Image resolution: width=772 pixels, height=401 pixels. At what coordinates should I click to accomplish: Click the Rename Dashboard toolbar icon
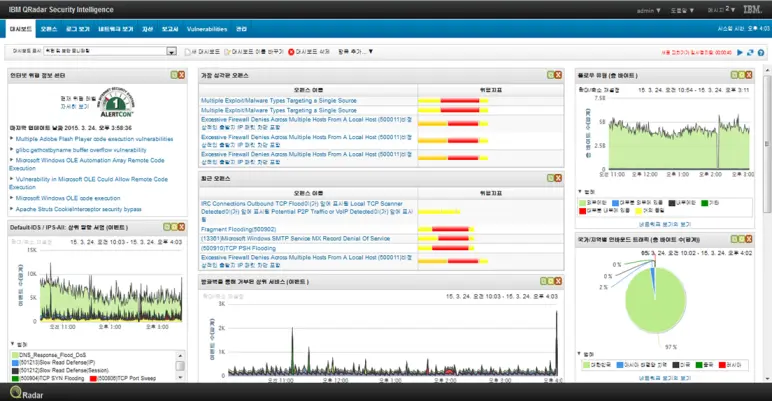click(227, 51)
